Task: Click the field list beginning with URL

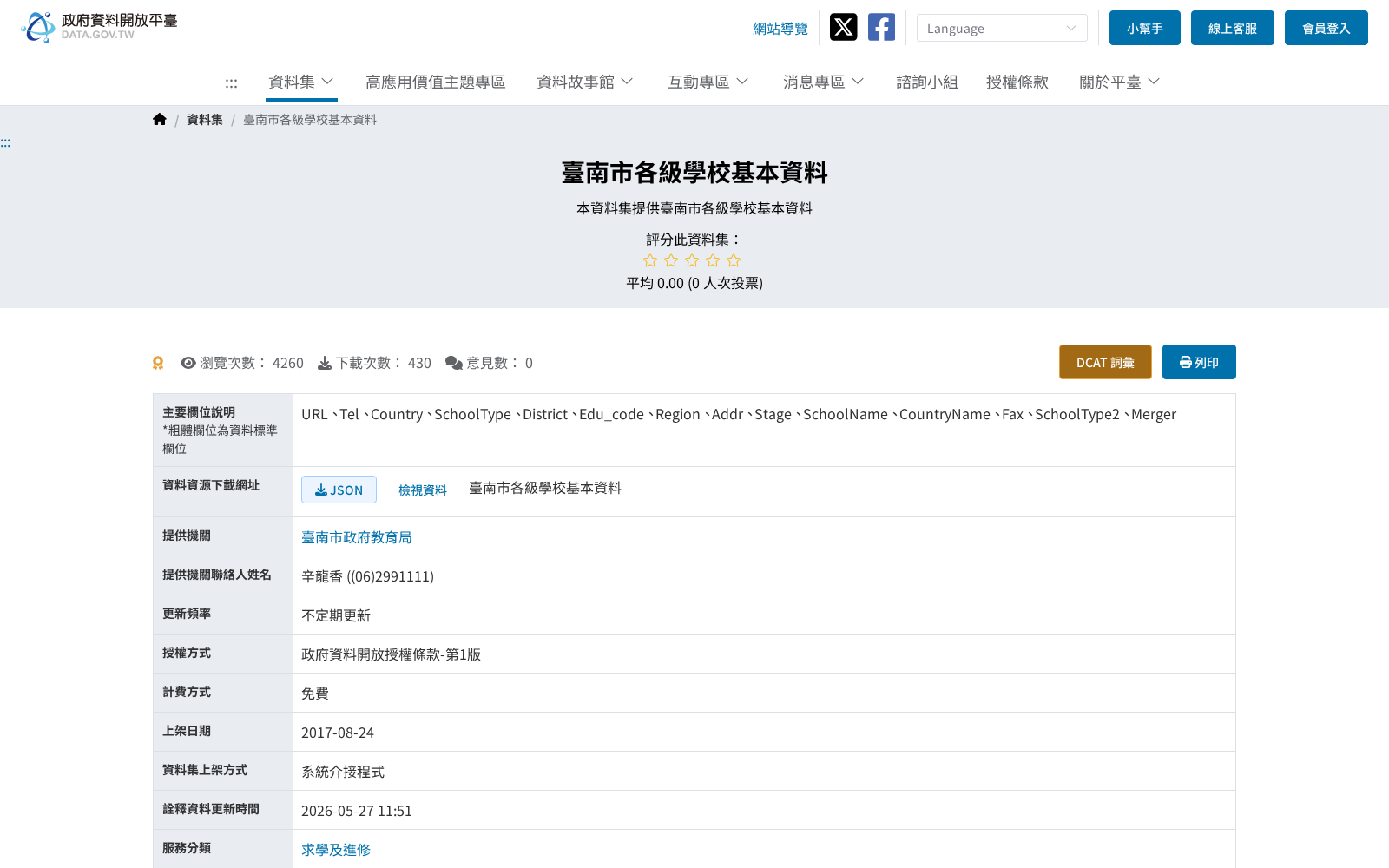Action: [x=739, y=414]
